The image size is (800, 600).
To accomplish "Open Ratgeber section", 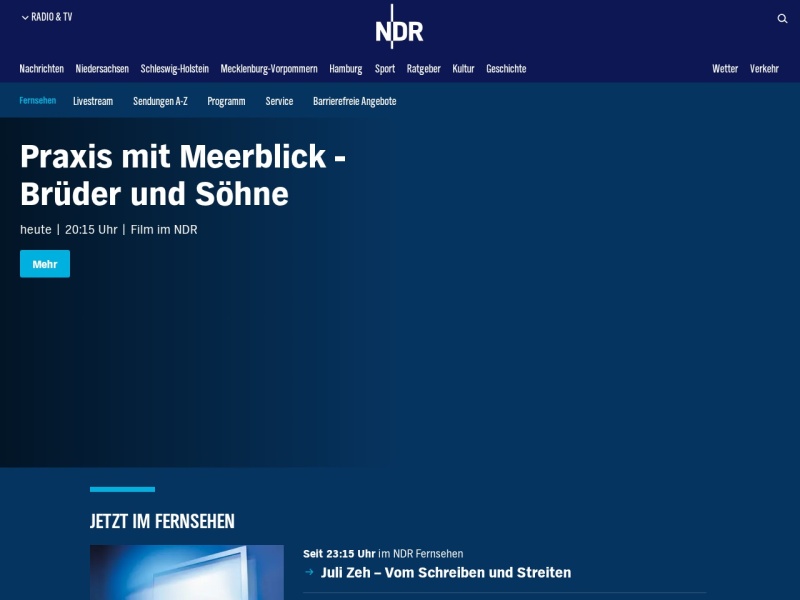I will pos(423,69).
